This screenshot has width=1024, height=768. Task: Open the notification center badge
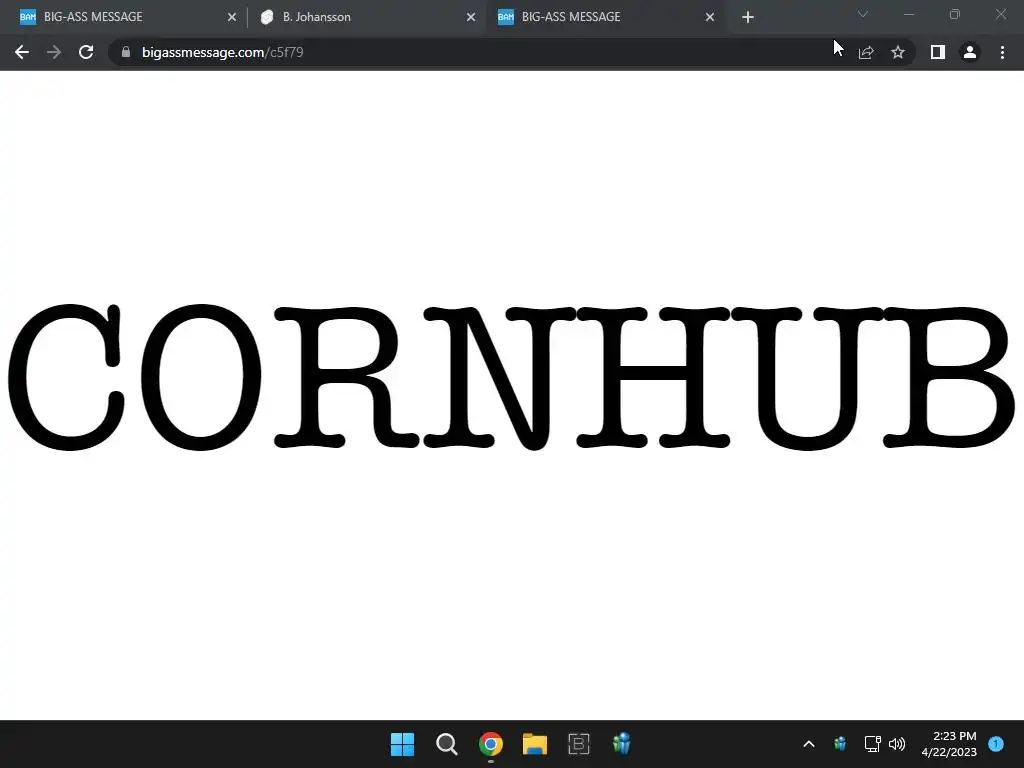click(996, 744)
